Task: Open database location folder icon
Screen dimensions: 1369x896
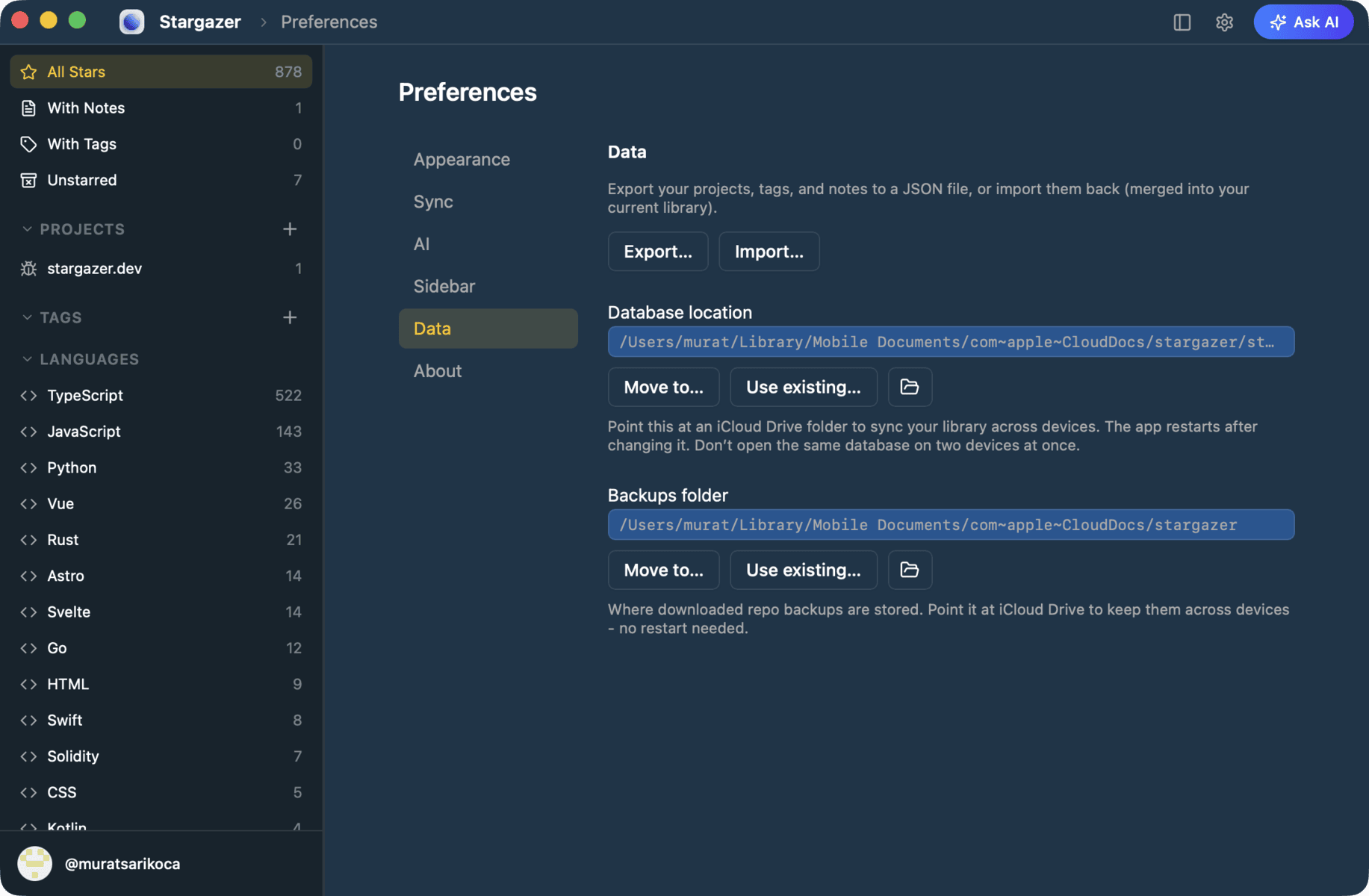Action: (x=910, y=387)
